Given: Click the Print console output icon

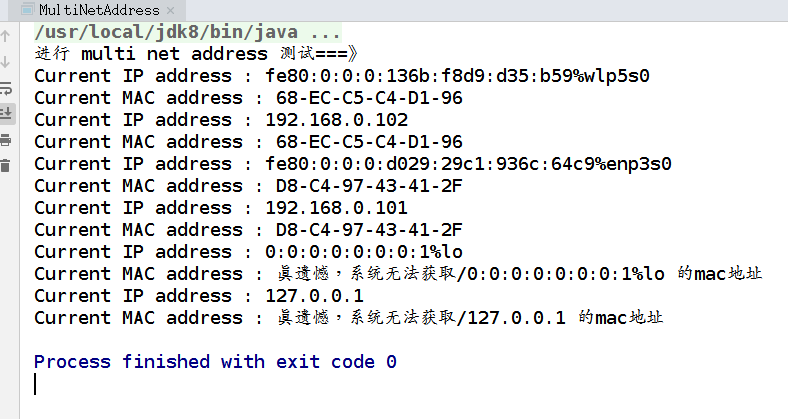Looking at the screenshot, I should click(x=6, y=140).
